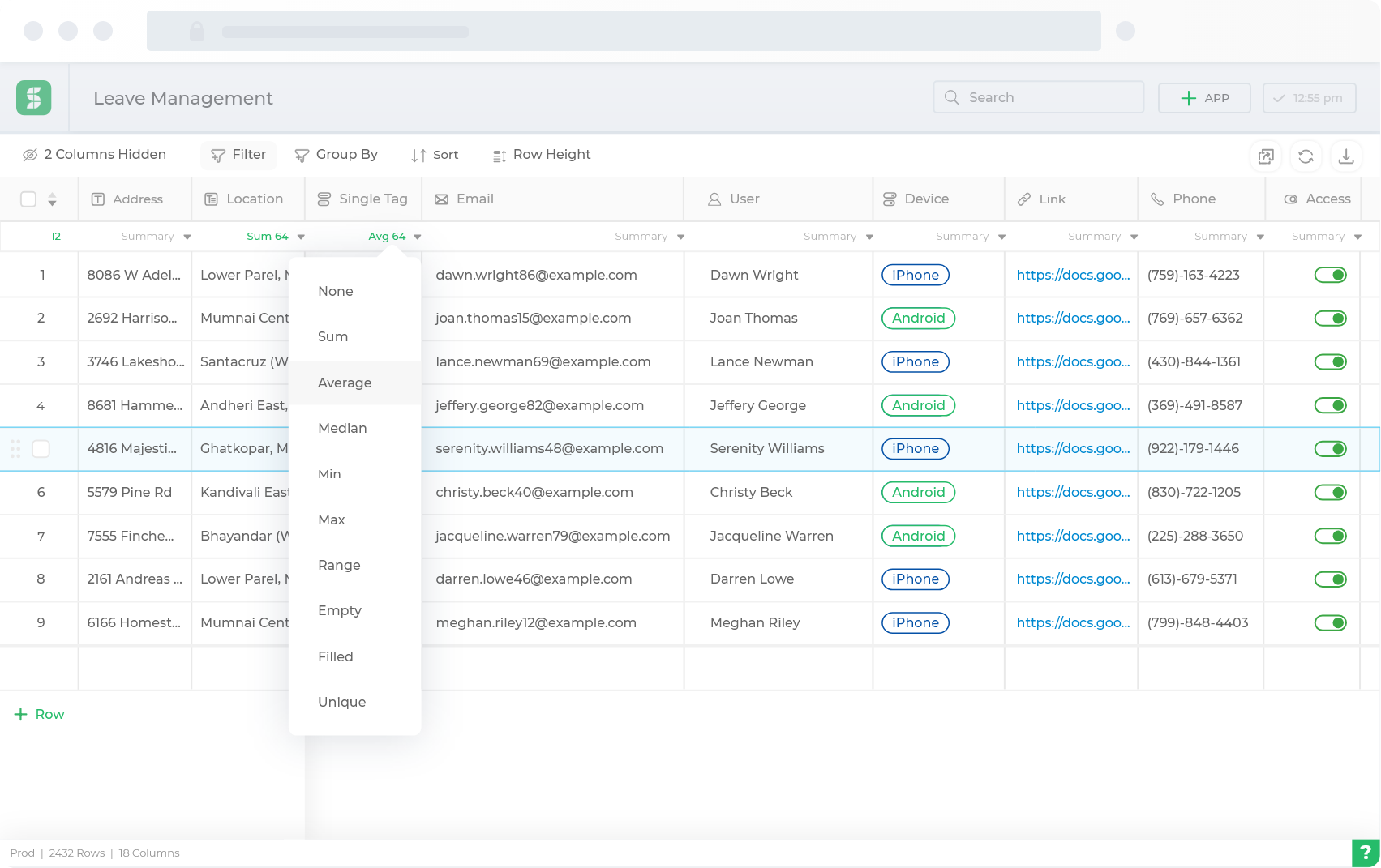Viewport: 1381px width, 868px height.
Task: Refresh the table with reload icon
Action: 1306,156
